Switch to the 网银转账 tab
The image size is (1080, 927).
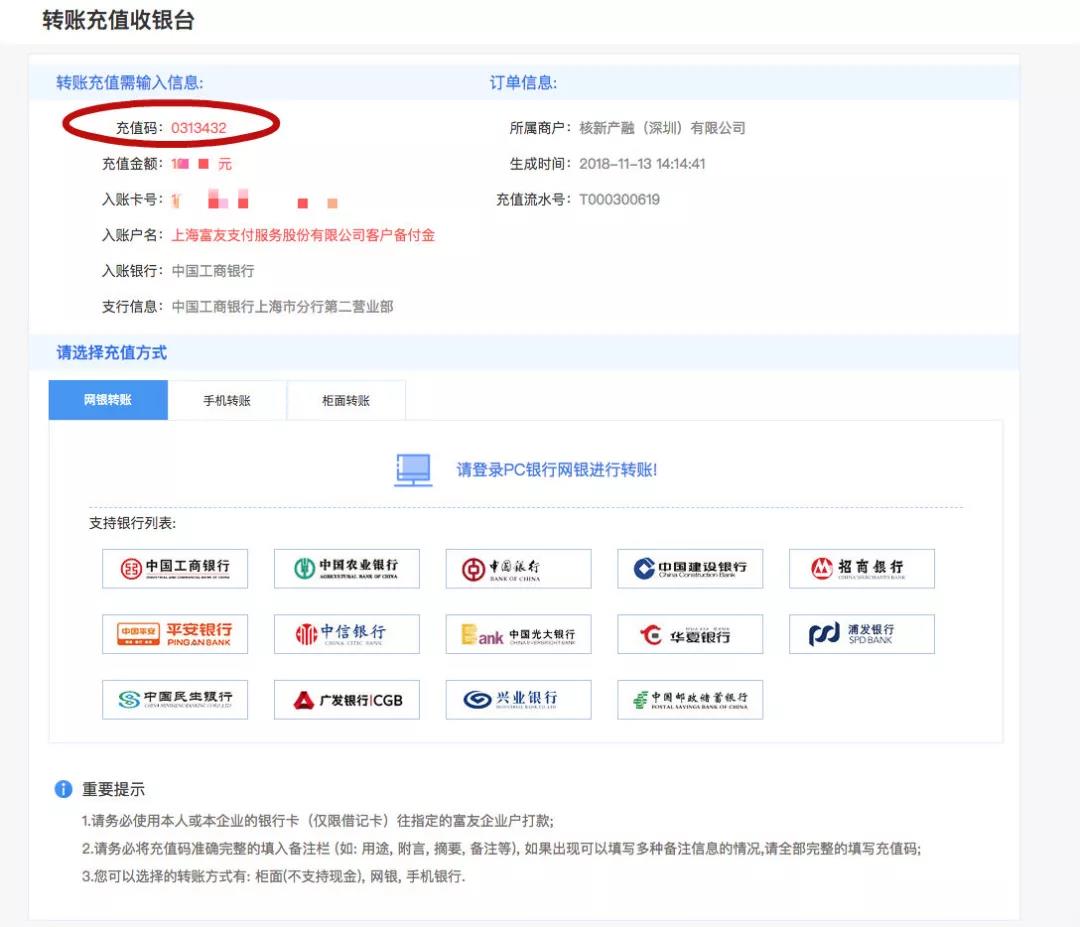(x=108, y=399)
